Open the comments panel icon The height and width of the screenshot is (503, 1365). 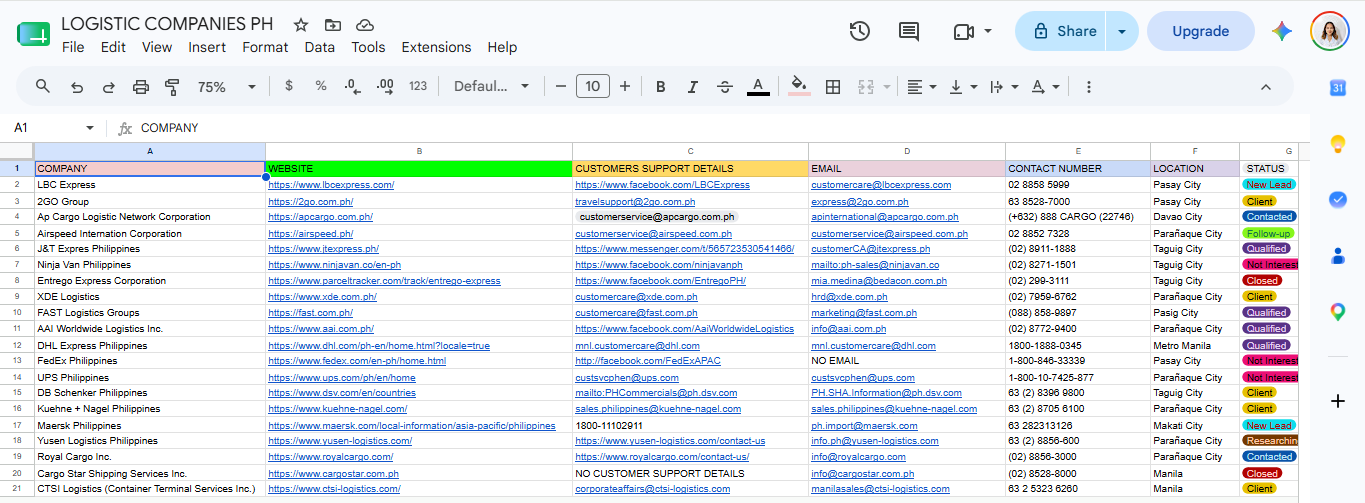(909, 31)
